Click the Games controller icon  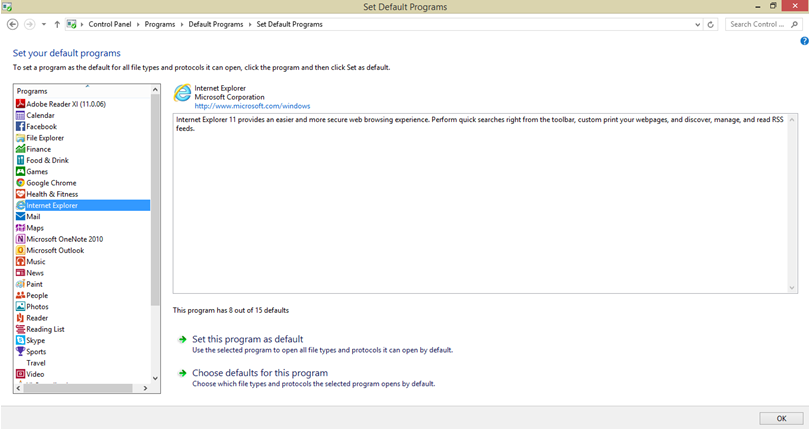tap(21, 171)
